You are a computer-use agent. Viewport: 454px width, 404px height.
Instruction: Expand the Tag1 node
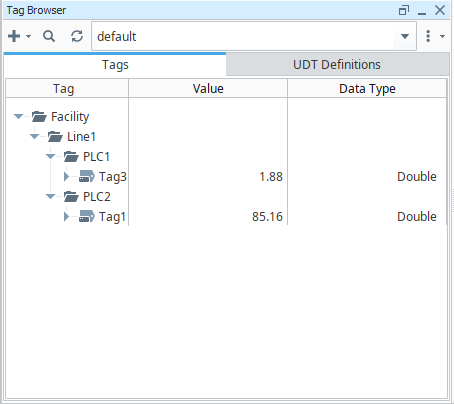[66, 217]
